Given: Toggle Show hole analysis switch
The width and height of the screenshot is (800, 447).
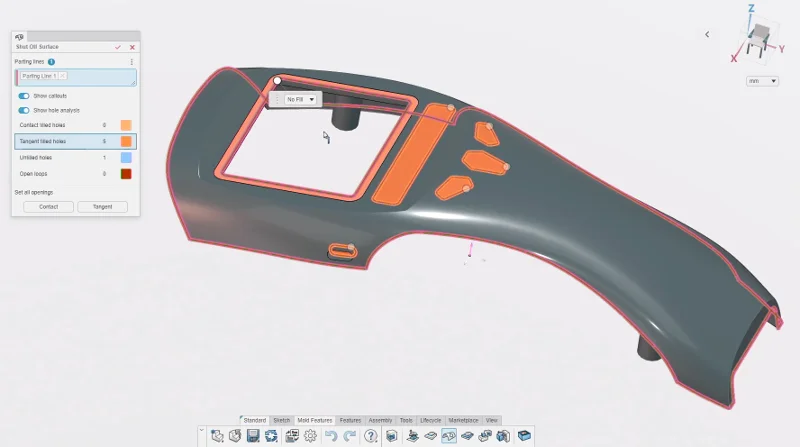Looking at the screenshot, I should click(x=24, y=110).
